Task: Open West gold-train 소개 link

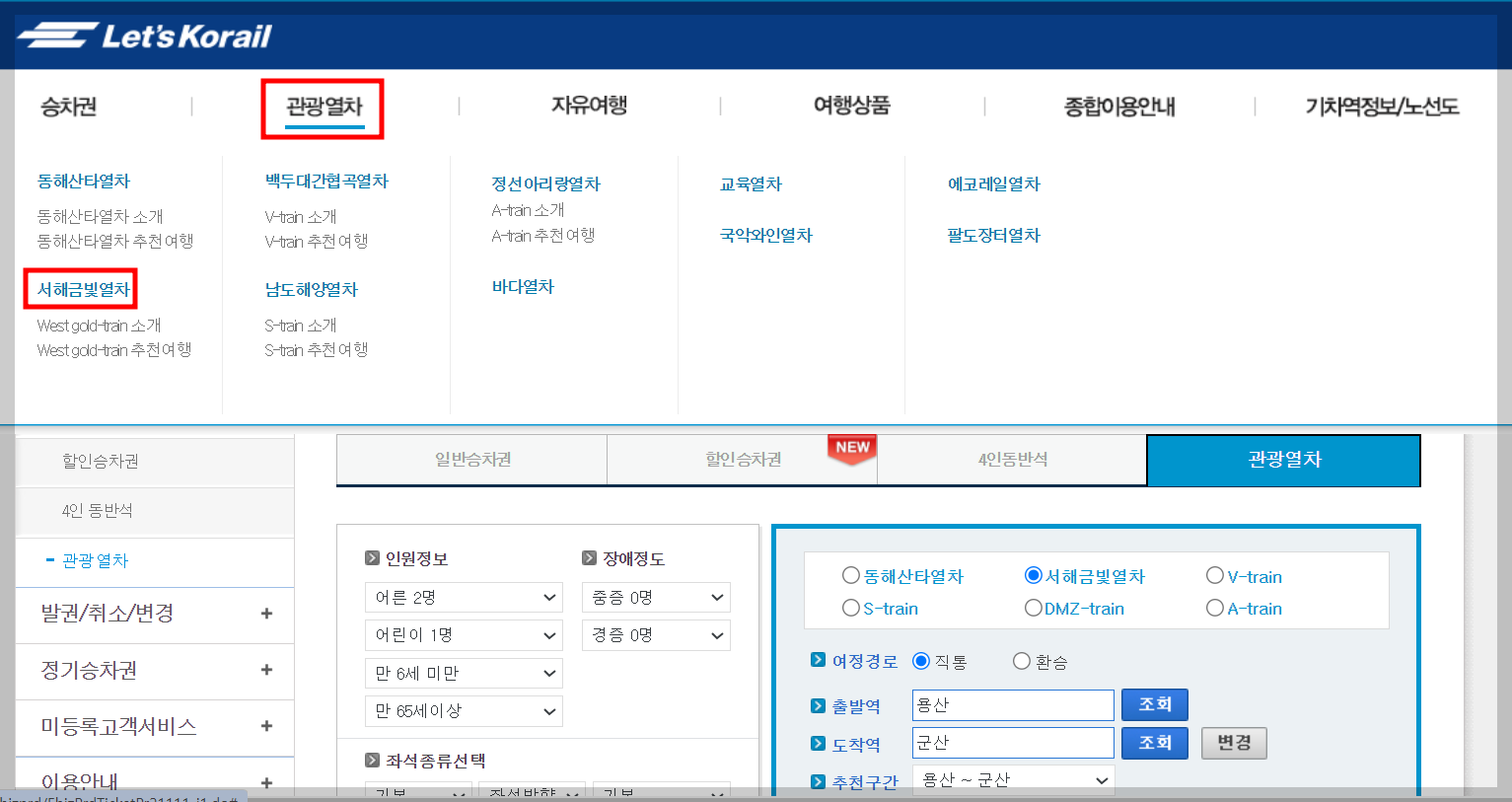Action: click(99, 326)
